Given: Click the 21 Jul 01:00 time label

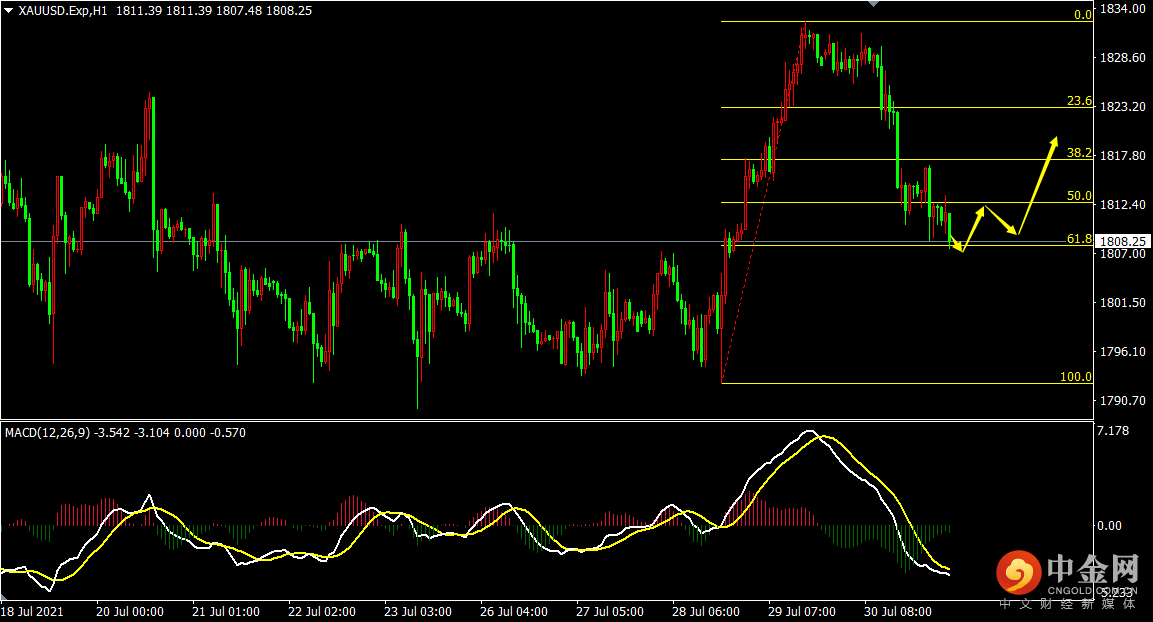Looking at the screenshot, I should (x=226, y=612).
